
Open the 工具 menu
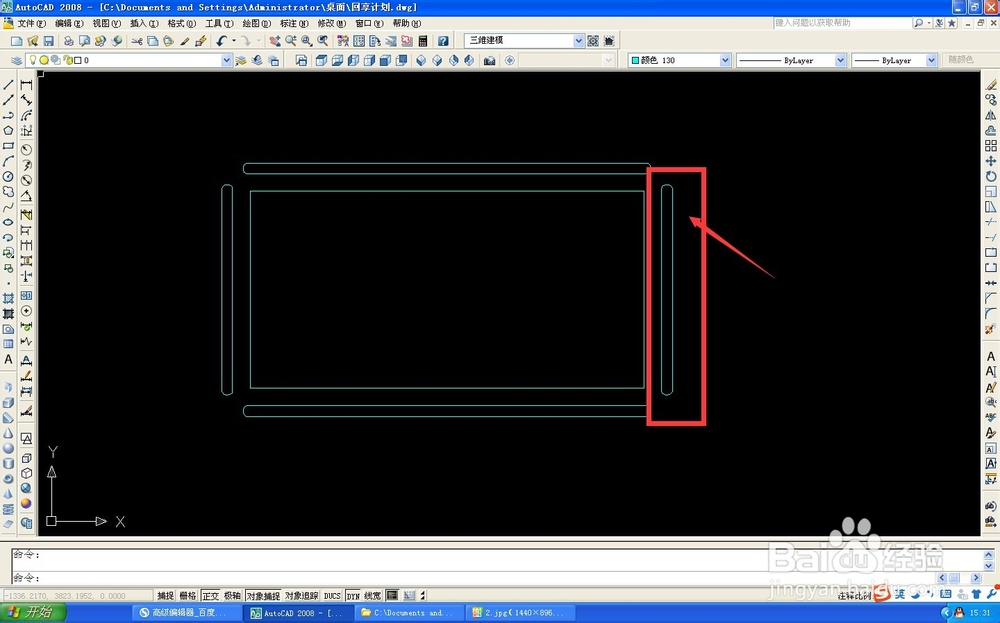(219, 23)
